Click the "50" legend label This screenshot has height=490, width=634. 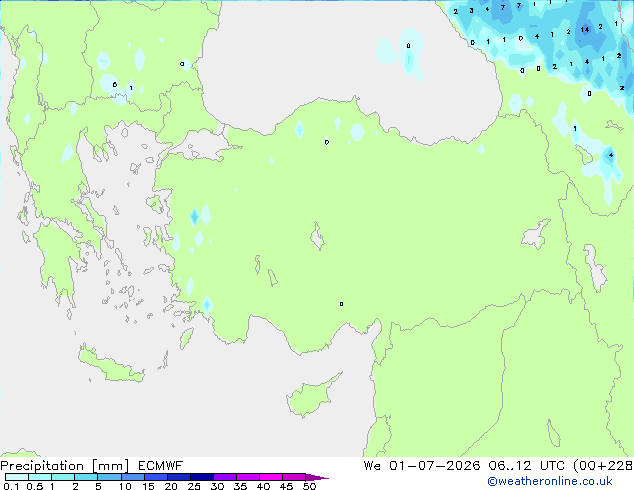point(309,486)
